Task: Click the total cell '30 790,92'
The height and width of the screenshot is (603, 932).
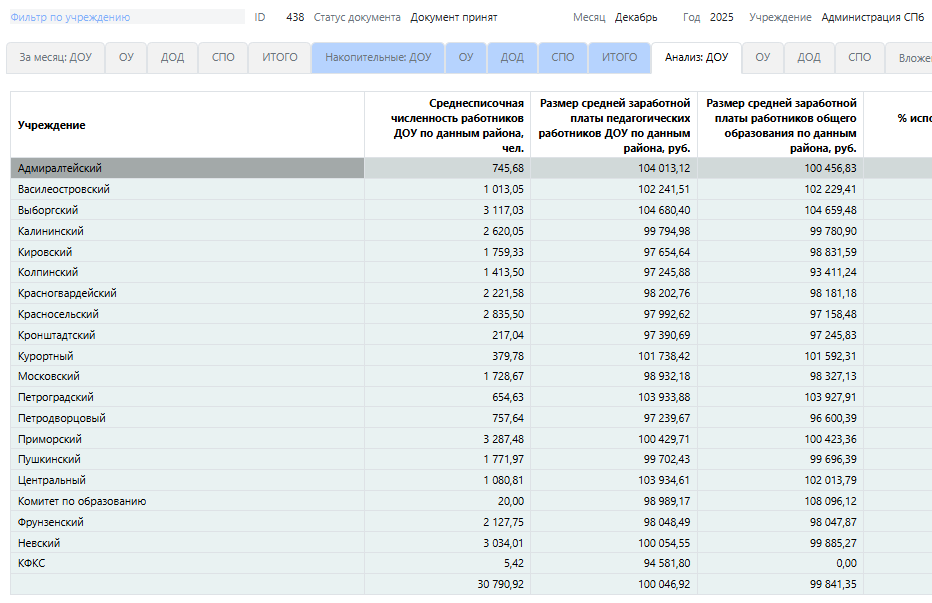Action: point(500,584)
